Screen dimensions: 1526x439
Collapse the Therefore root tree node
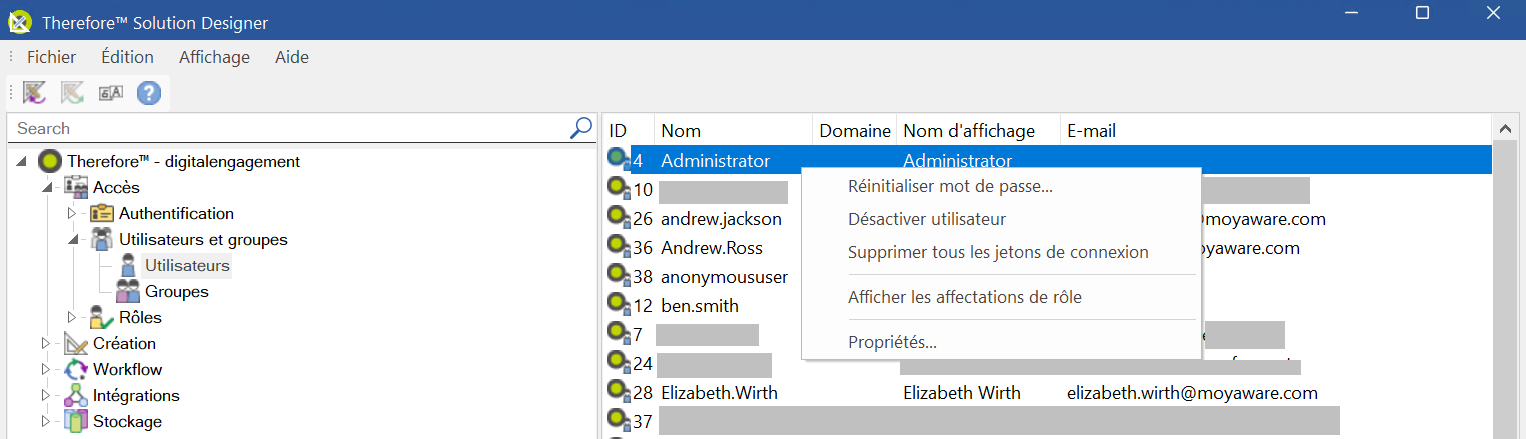point(23,162)
